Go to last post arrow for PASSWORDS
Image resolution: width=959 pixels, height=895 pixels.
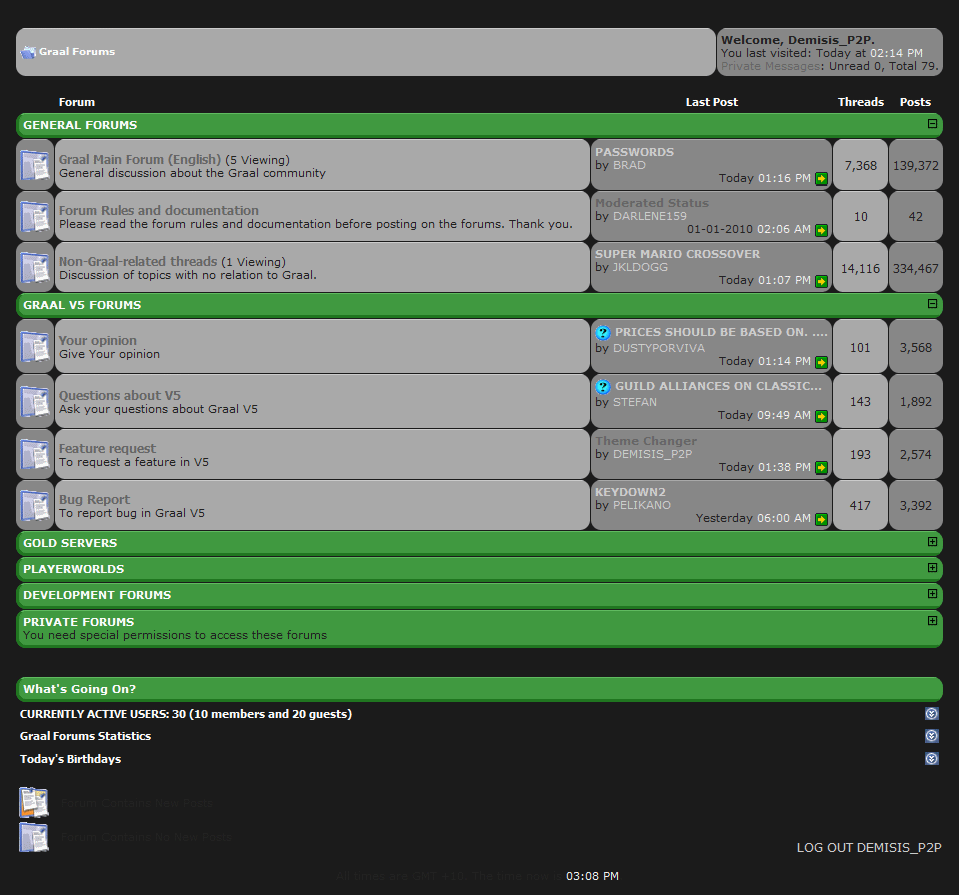tap(821, 179)
